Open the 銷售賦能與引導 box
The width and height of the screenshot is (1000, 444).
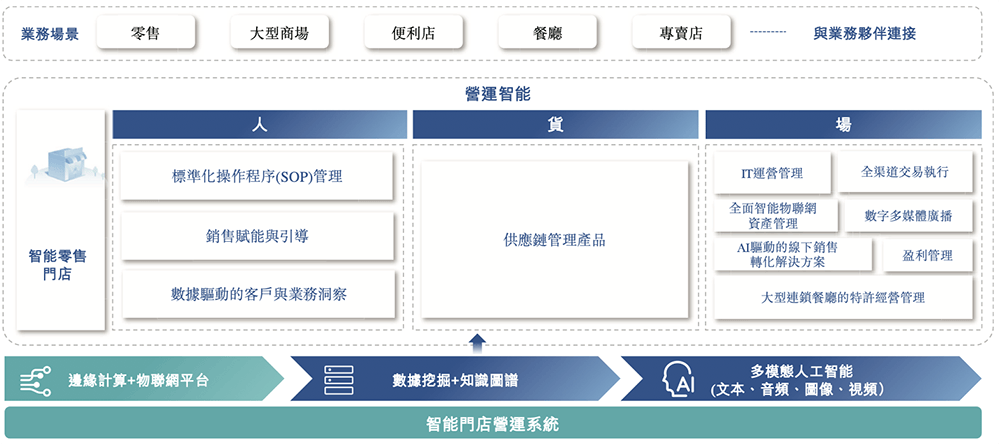(x=258, y=236)
